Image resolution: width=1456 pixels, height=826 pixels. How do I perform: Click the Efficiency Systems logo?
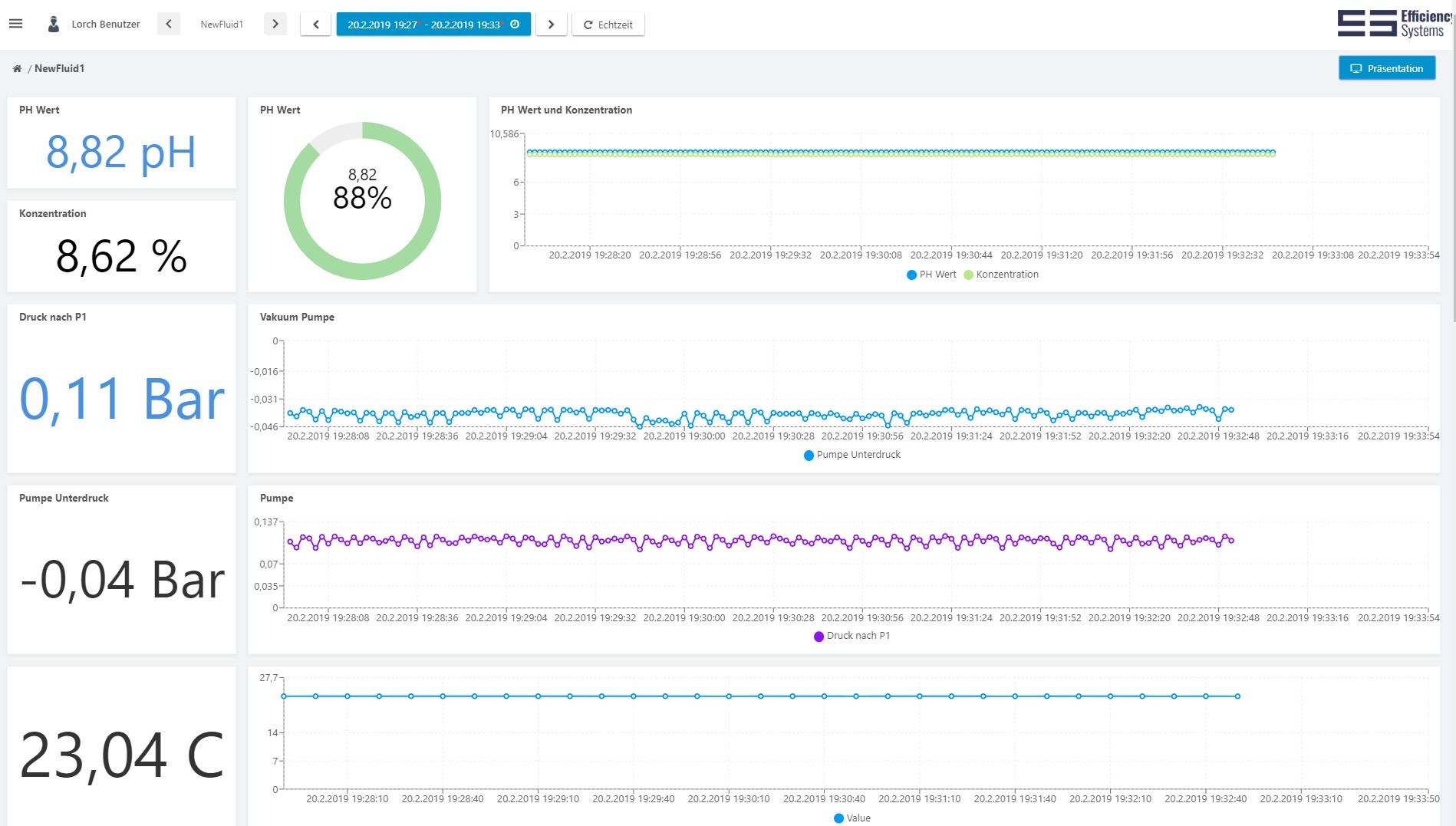pos(1395,23)
